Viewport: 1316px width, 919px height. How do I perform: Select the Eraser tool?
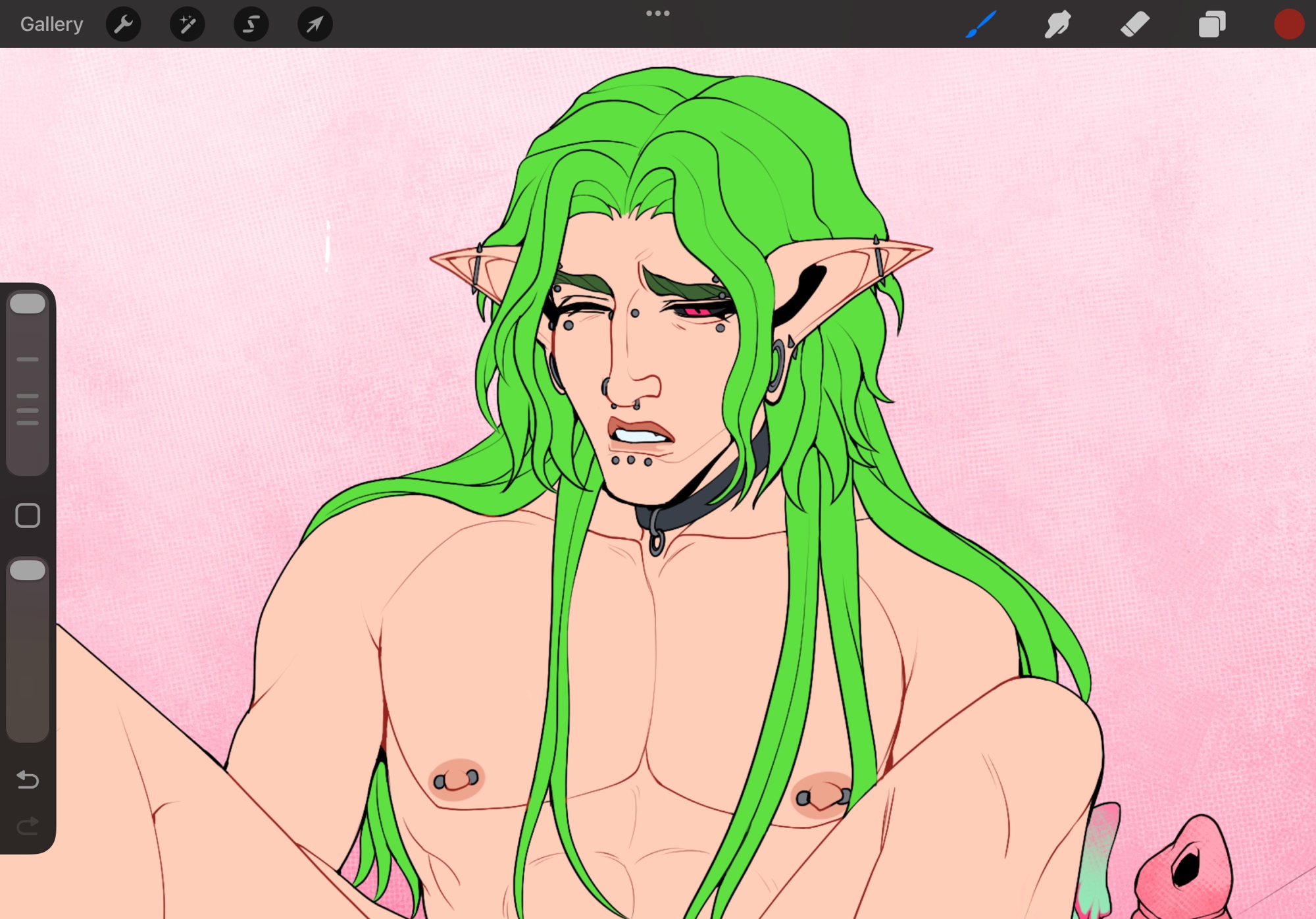(1134, 24)
